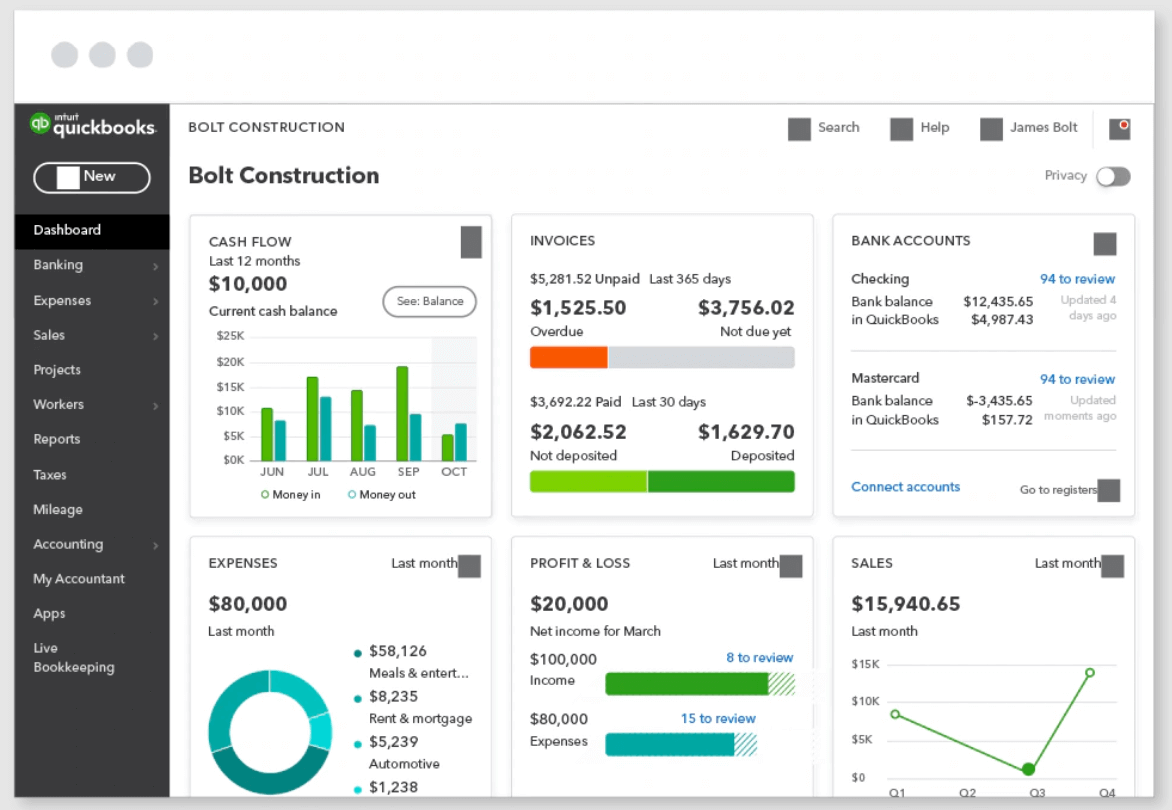Open James Bolt account icon

coord(991,129)
